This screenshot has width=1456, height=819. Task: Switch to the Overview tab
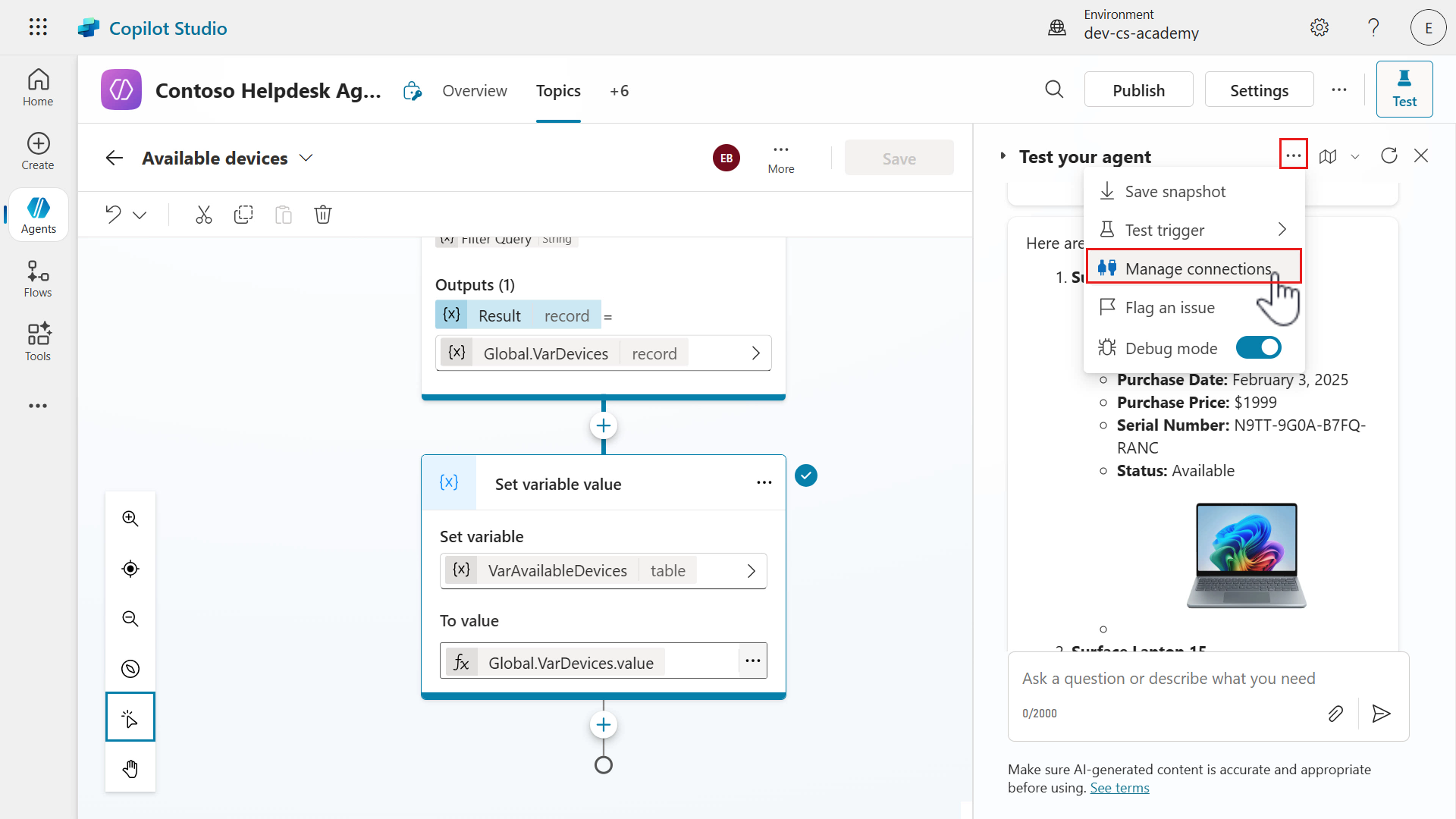point(475,91)
